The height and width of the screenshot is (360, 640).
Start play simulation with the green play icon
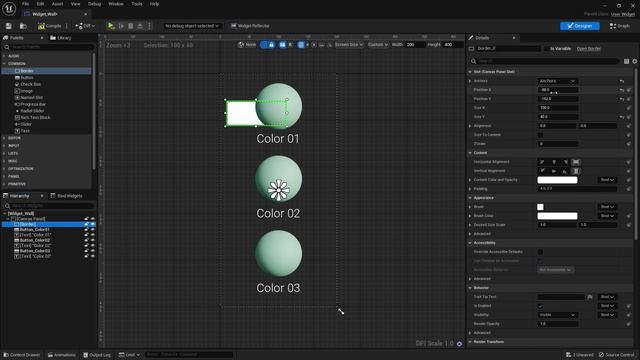(111, 26)
